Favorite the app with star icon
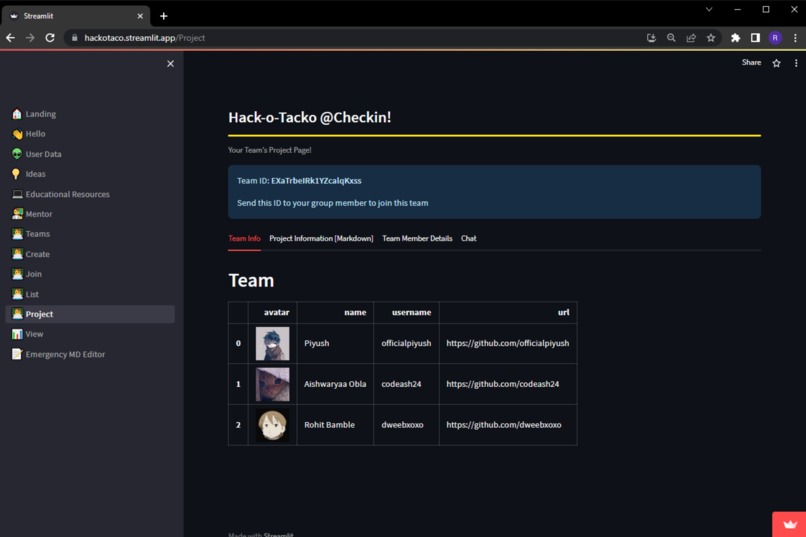Image resolution: width=806 pixels, height=537 pixels. [776, 63]
